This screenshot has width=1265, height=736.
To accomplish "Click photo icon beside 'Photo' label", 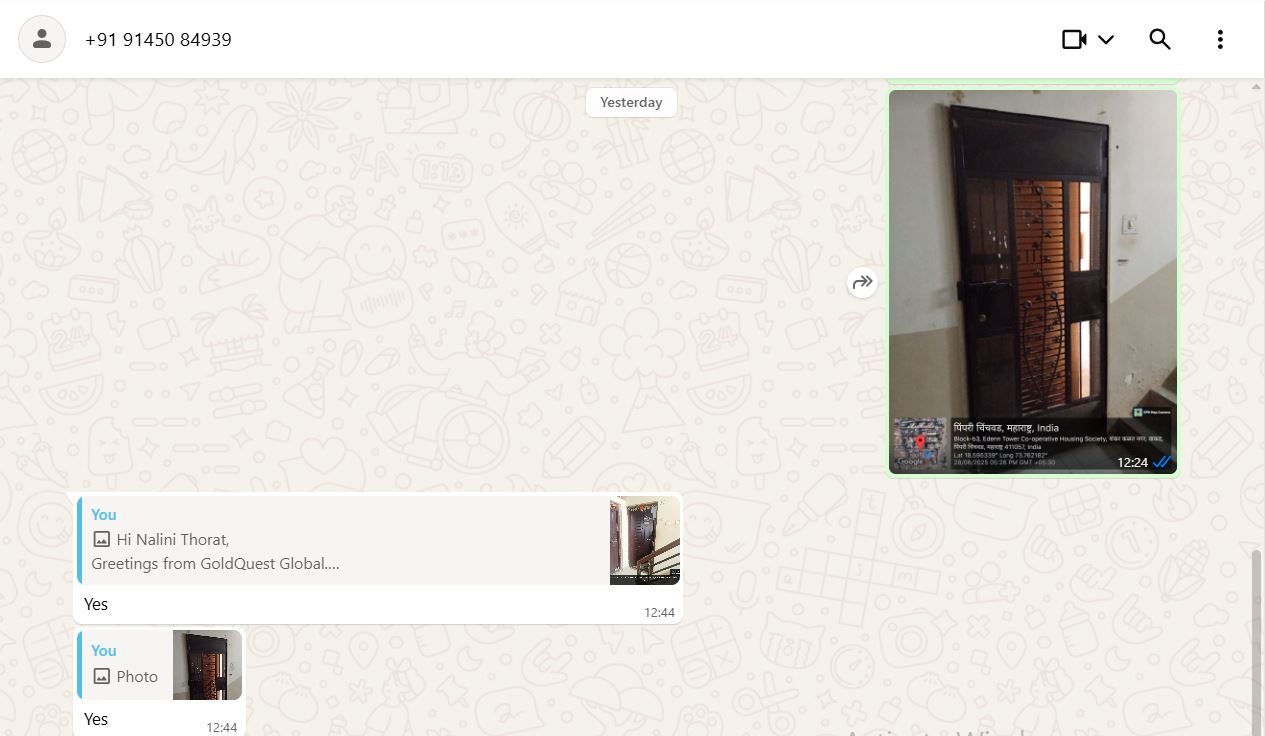I will click(101, 676).
